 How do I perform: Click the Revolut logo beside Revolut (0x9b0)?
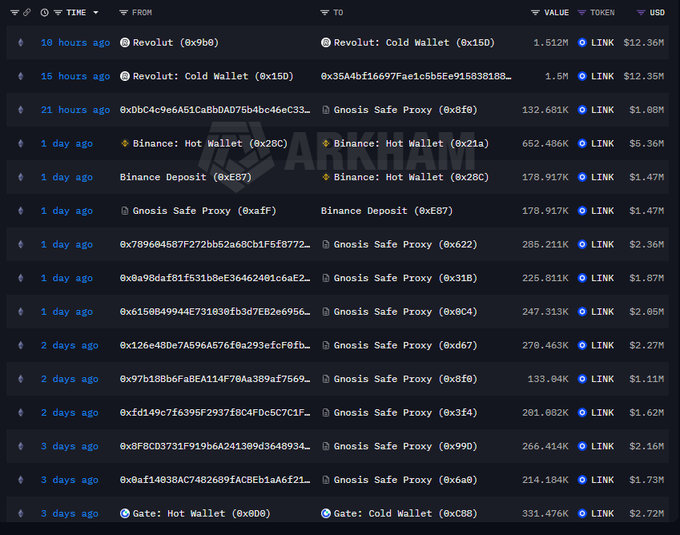click(x=125, y=42)
